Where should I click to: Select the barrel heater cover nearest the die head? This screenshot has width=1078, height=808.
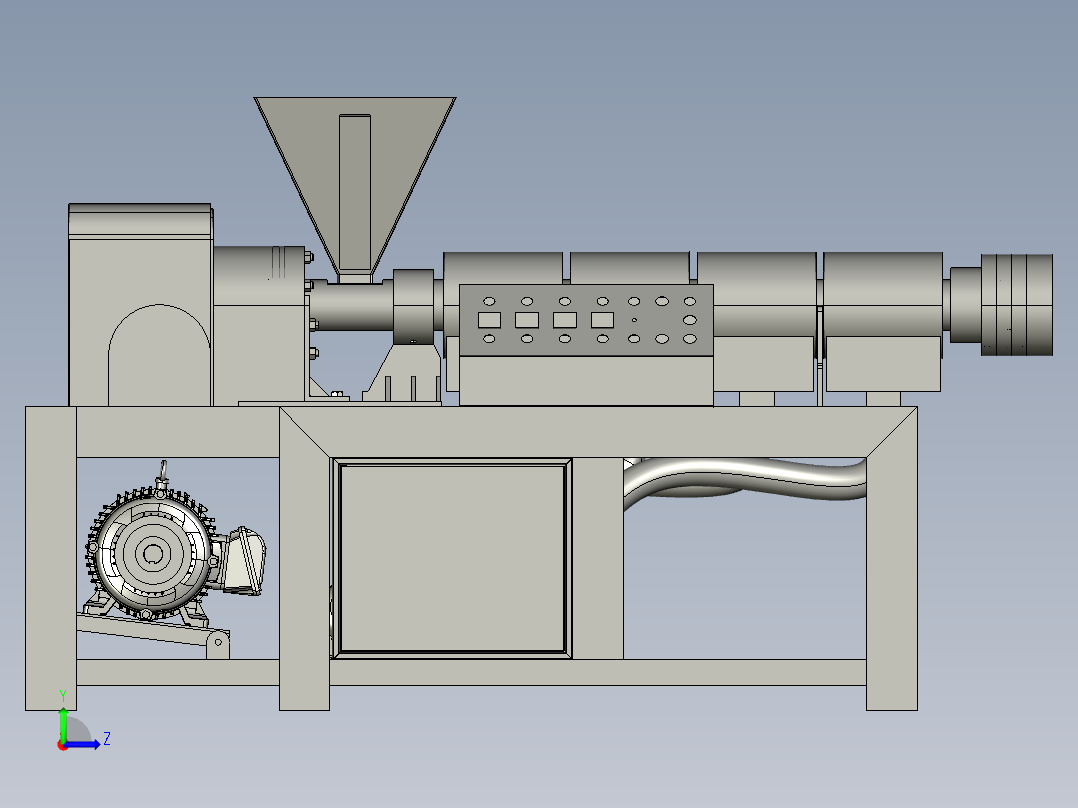point(883,294)
